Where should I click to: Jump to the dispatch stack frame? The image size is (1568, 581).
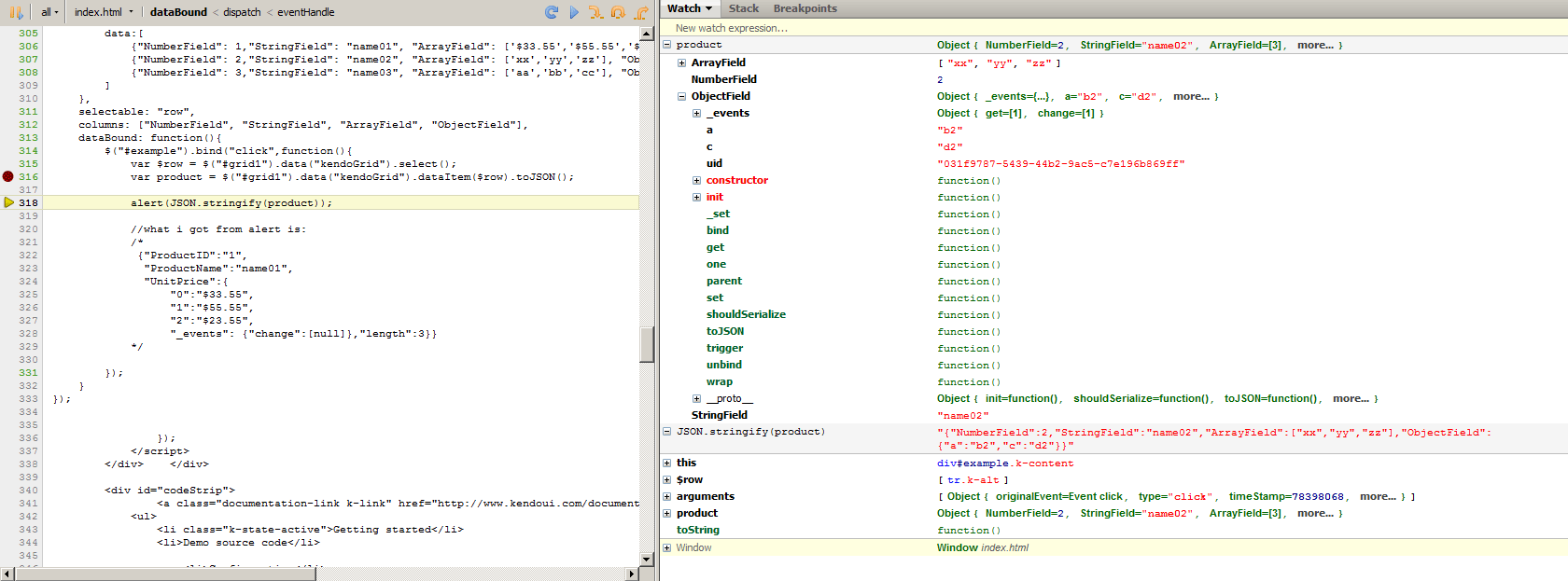pos(242,12)
